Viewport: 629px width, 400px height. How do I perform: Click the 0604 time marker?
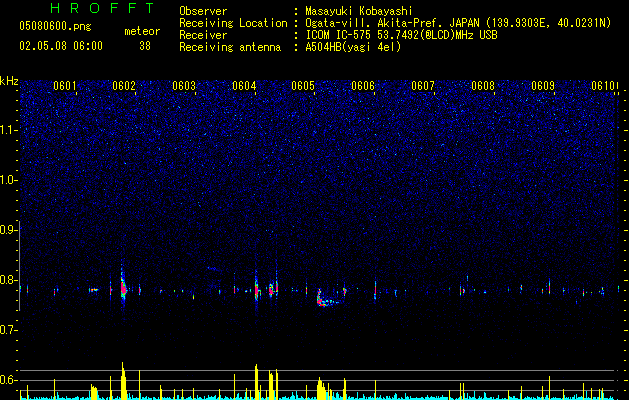pos(244,86)
